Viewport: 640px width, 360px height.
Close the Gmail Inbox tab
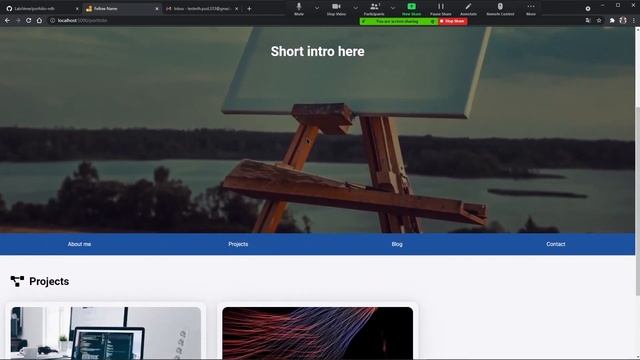236,9
